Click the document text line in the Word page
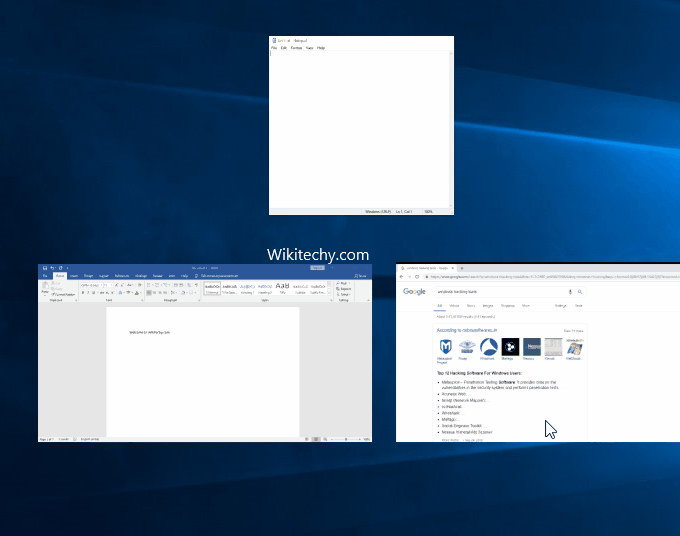680x536 pixels. [150, 332]
